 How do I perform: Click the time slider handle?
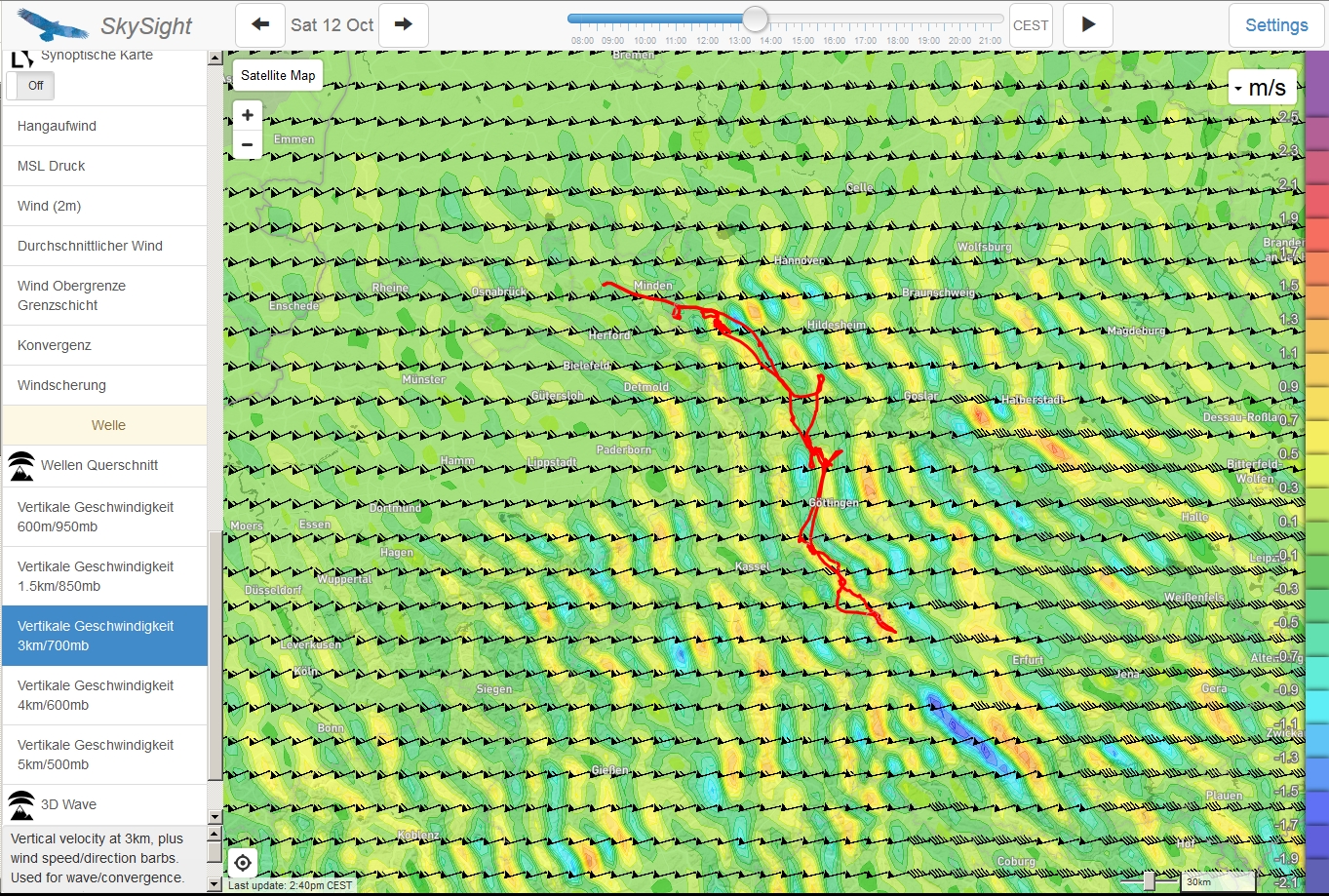[x=755, y=19]
